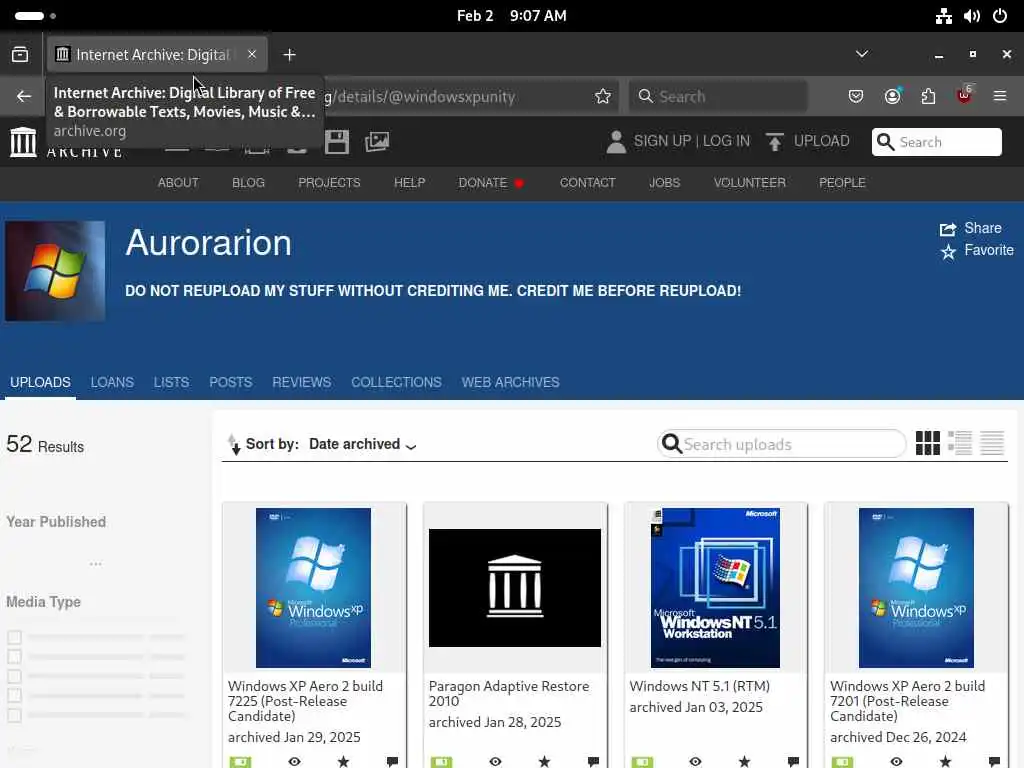Click the upload arrow icon
Screen dimensions: 1024x768
pyautogui.click(x=775, y=142)
